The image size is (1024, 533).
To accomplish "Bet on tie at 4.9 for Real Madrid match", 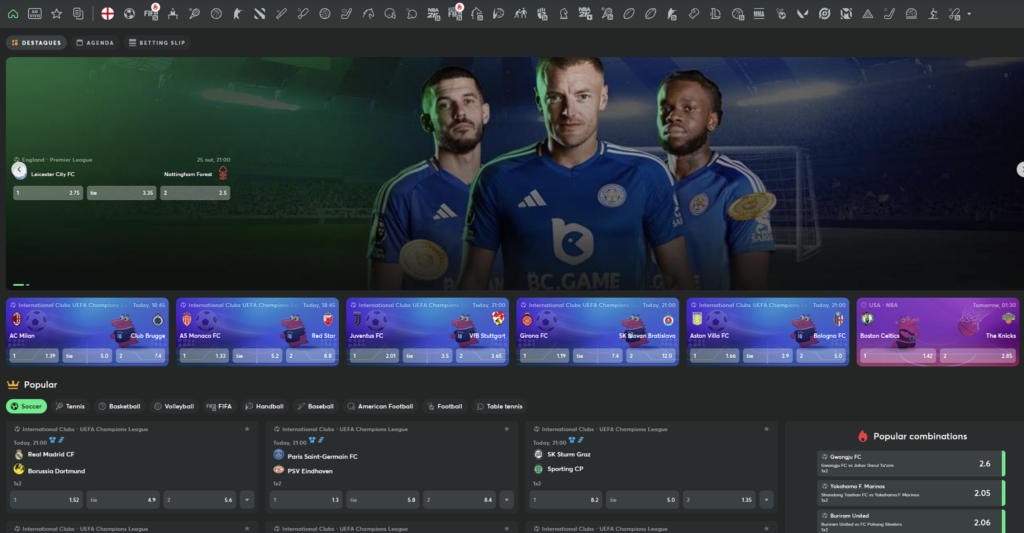I will point(123,500).
